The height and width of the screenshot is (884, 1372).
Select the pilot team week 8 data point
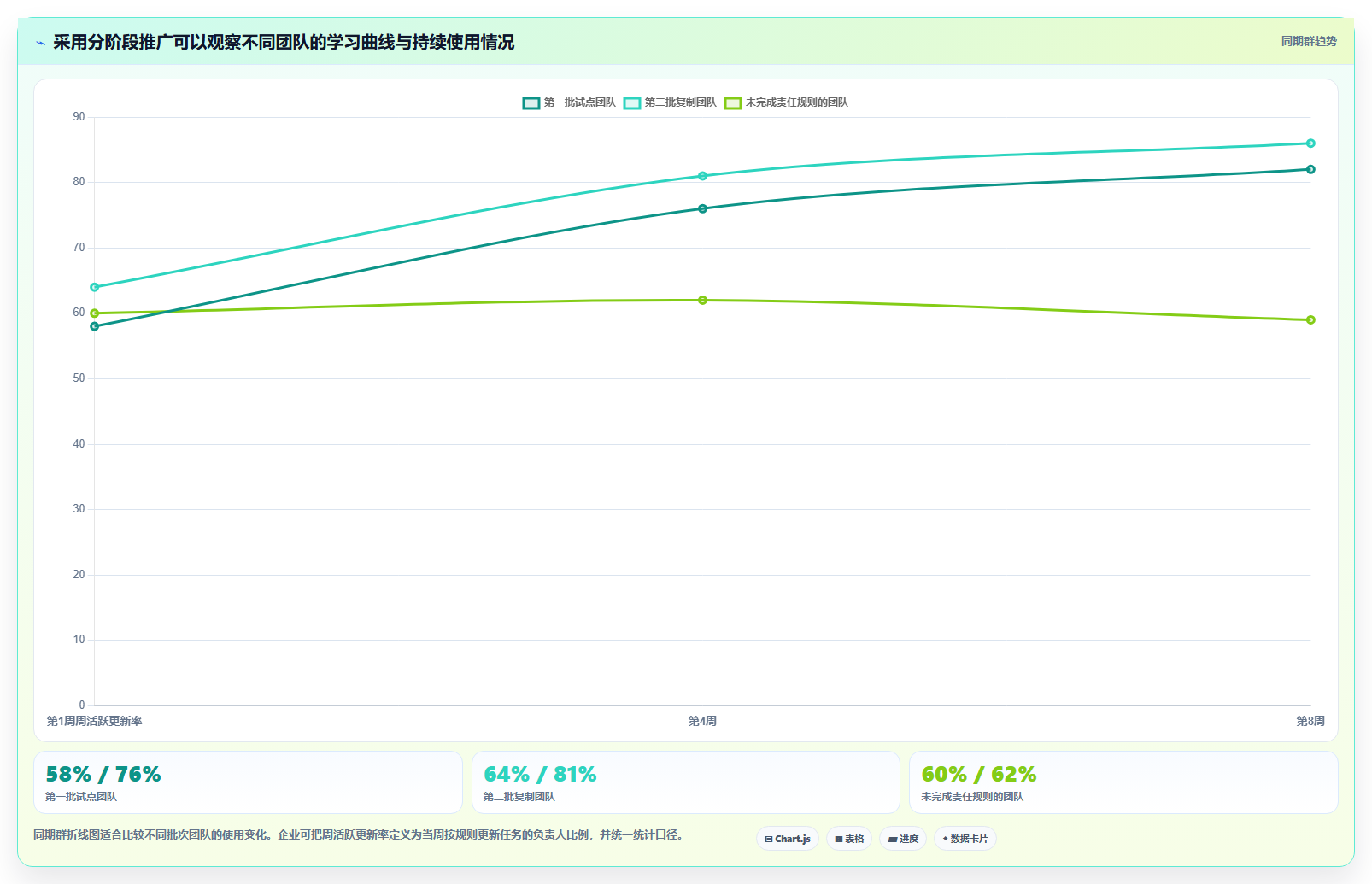(1310, 169)
